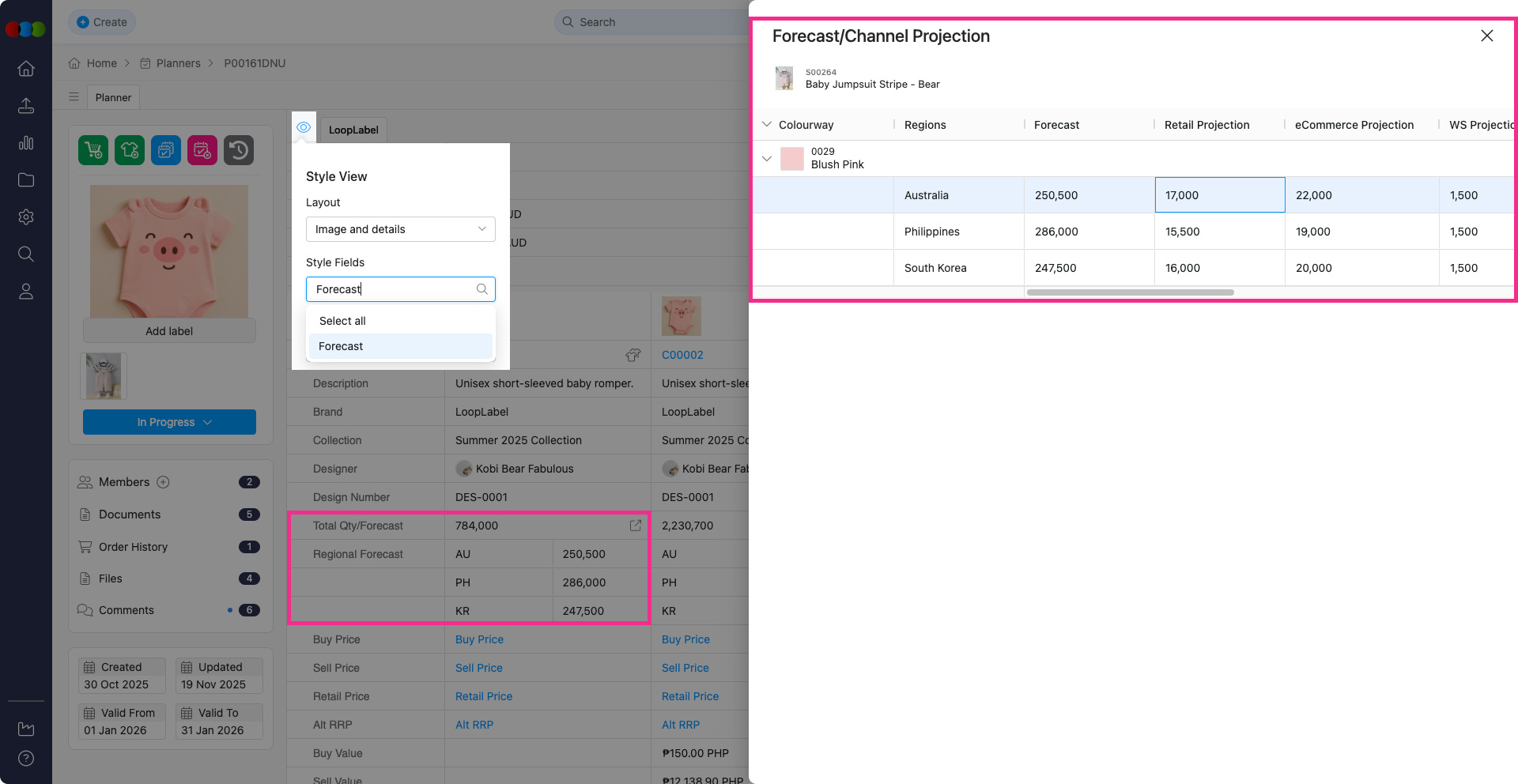Switch to the LoopLabel tab

coord(353,130)
